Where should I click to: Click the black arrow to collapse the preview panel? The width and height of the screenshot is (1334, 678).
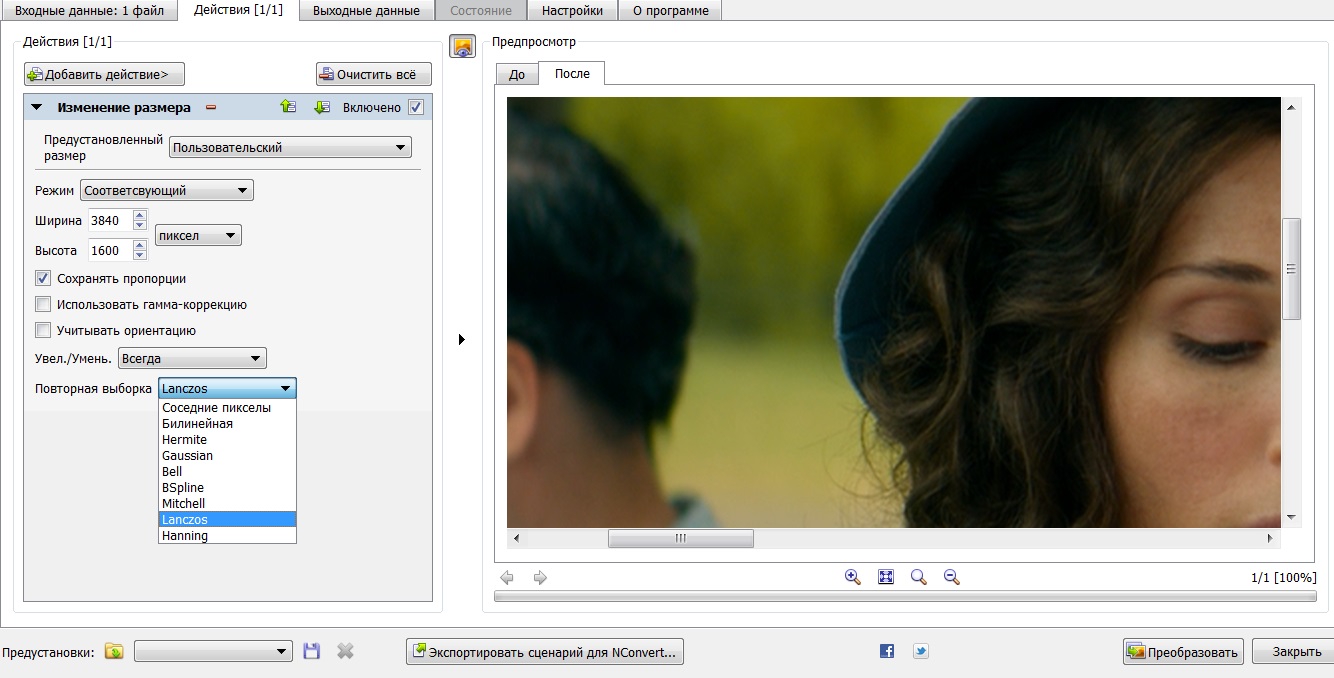[462, 340]
